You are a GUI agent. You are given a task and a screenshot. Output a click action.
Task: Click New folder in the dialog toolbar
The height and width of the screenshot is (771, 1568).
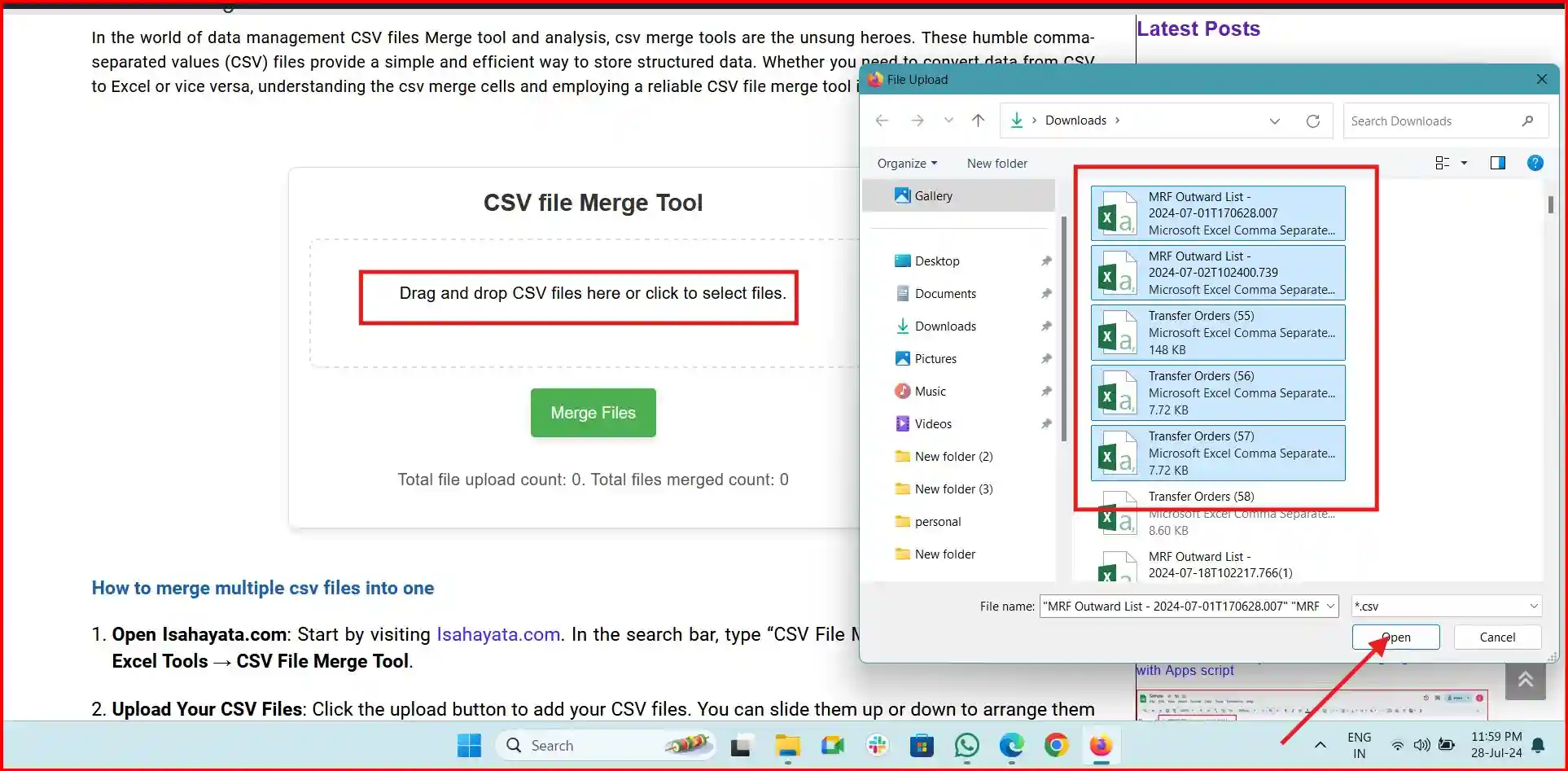pyautogui.click(x=996, y=163)
